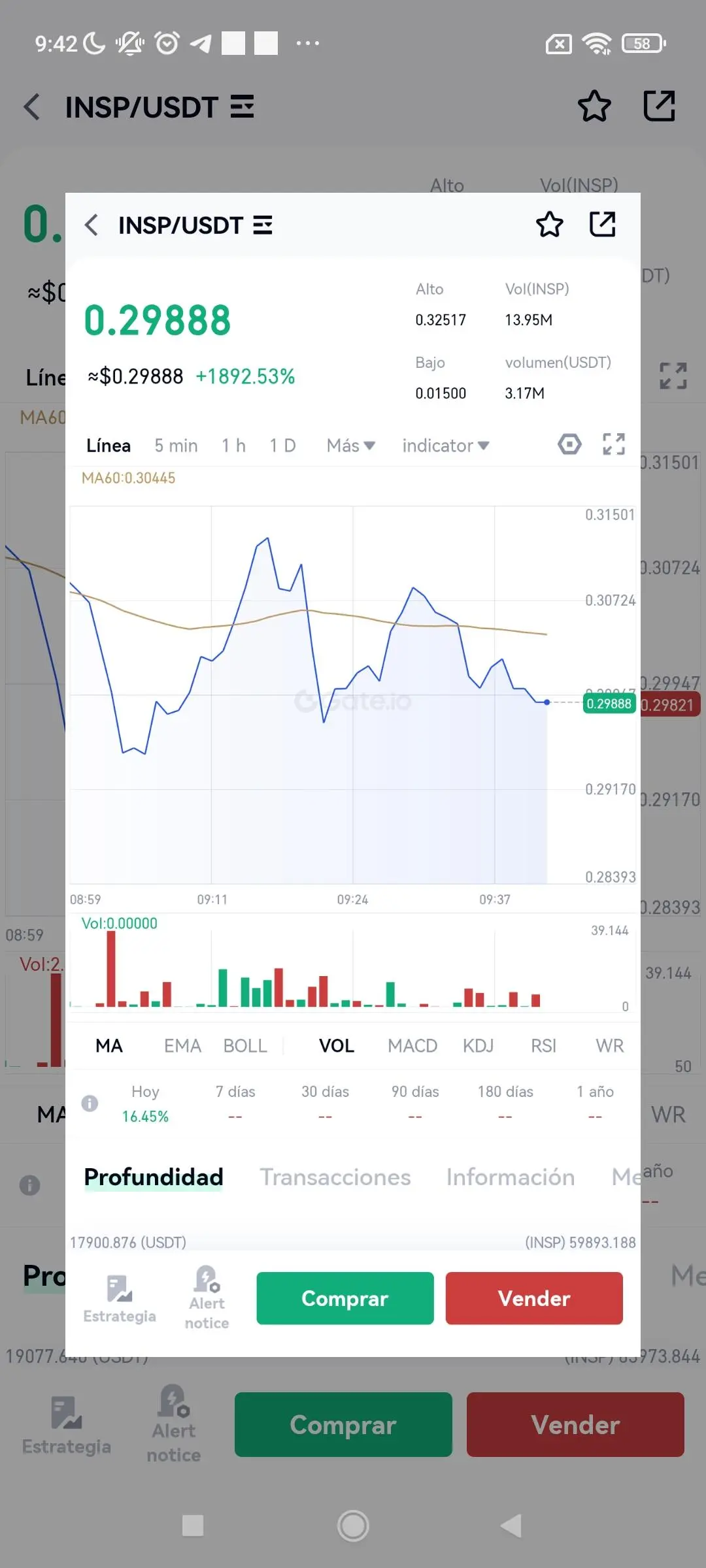Open chart settings hexagon icon
The height and width of the screenshot is (1568, 706).
569,444
